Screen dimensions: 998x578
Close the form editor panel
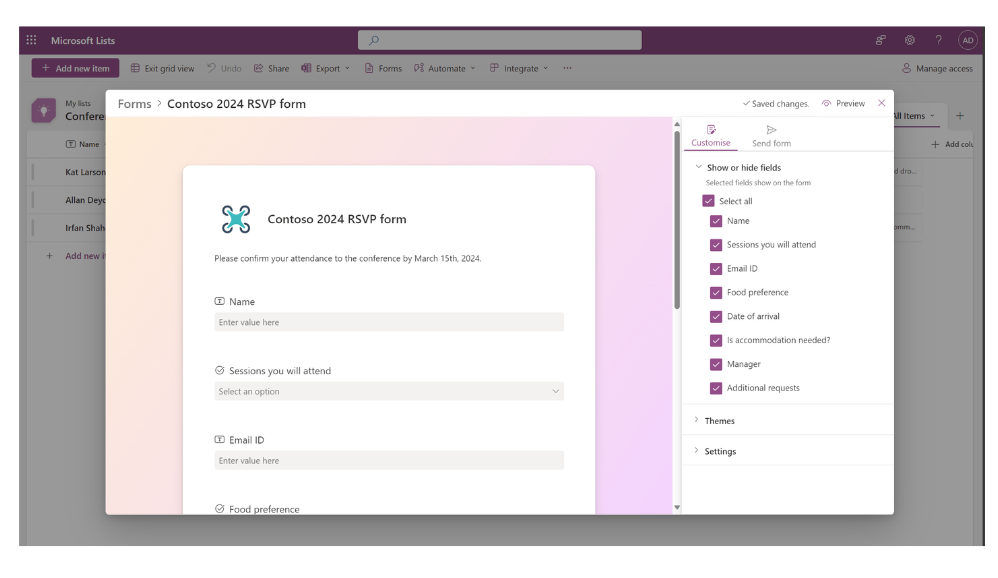point(882,103)
